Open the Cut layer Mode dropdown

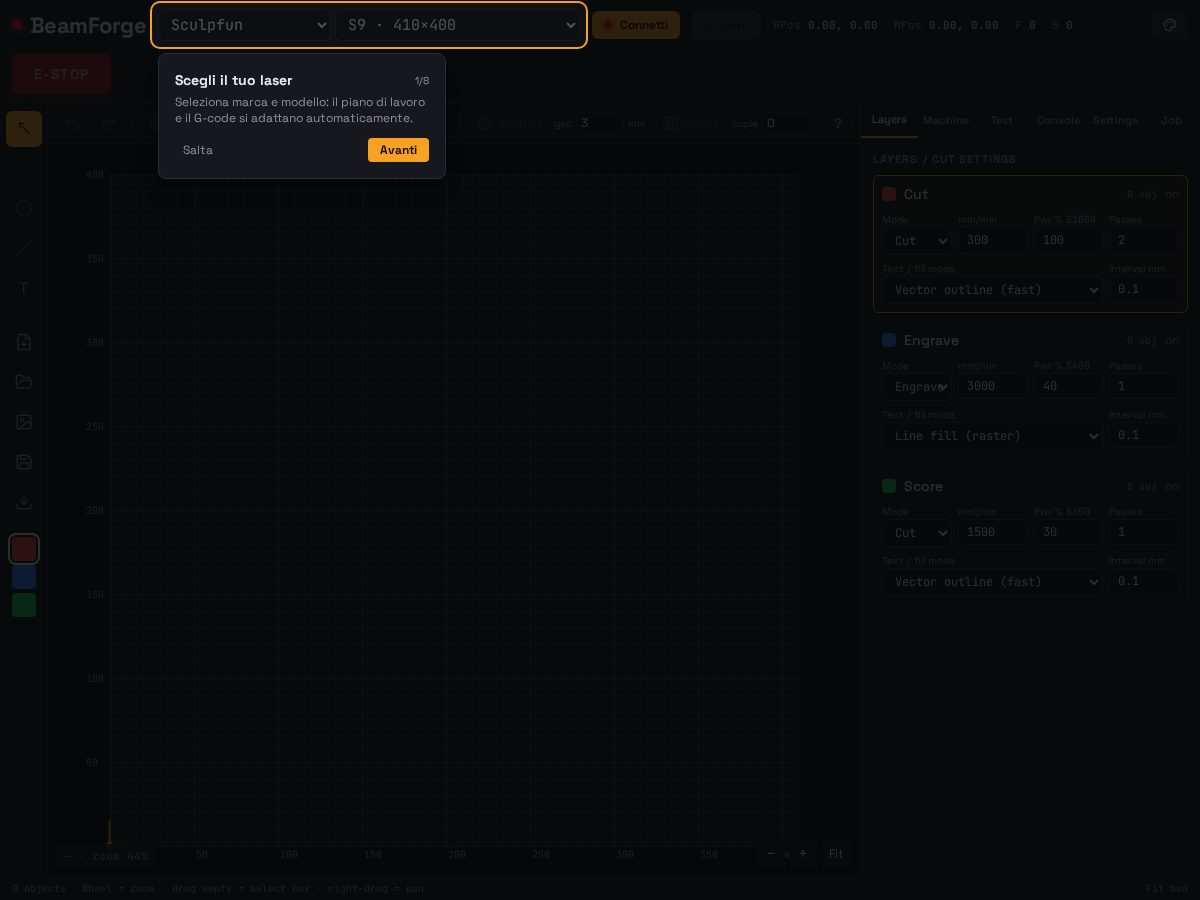point(917,241)
